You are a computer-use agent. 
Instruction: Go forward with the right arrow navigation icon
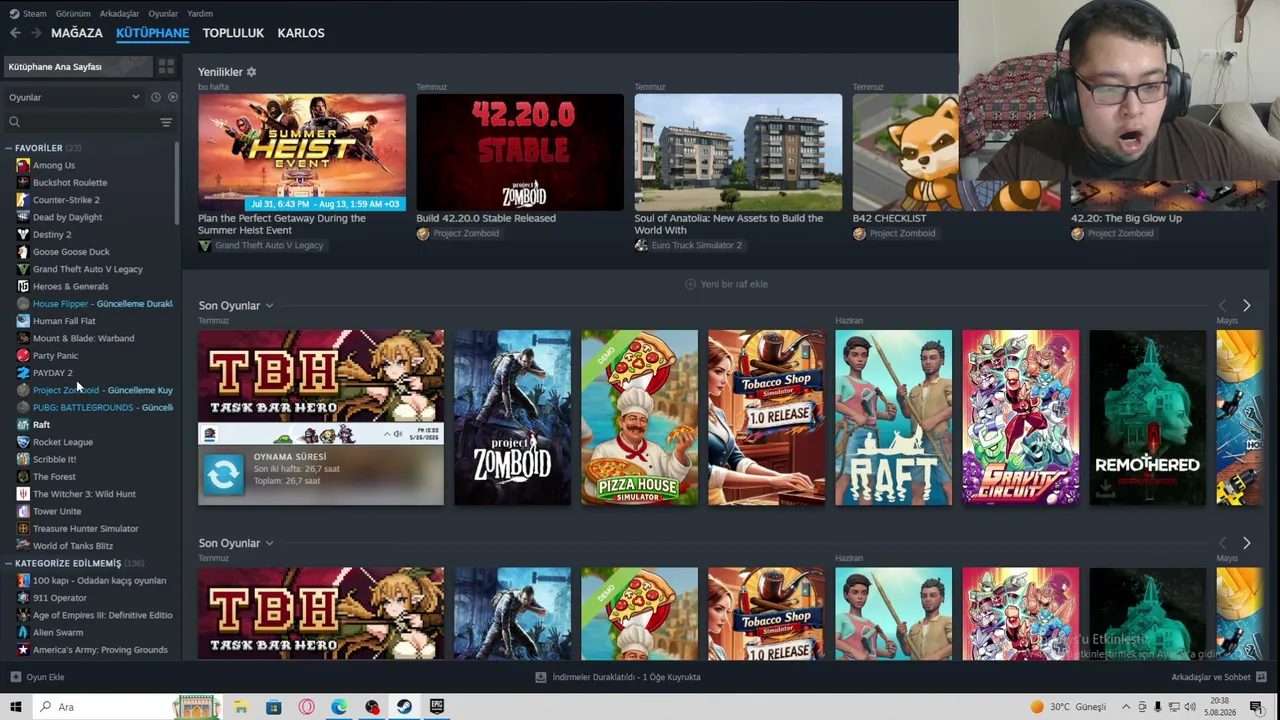tap(36, 33)
